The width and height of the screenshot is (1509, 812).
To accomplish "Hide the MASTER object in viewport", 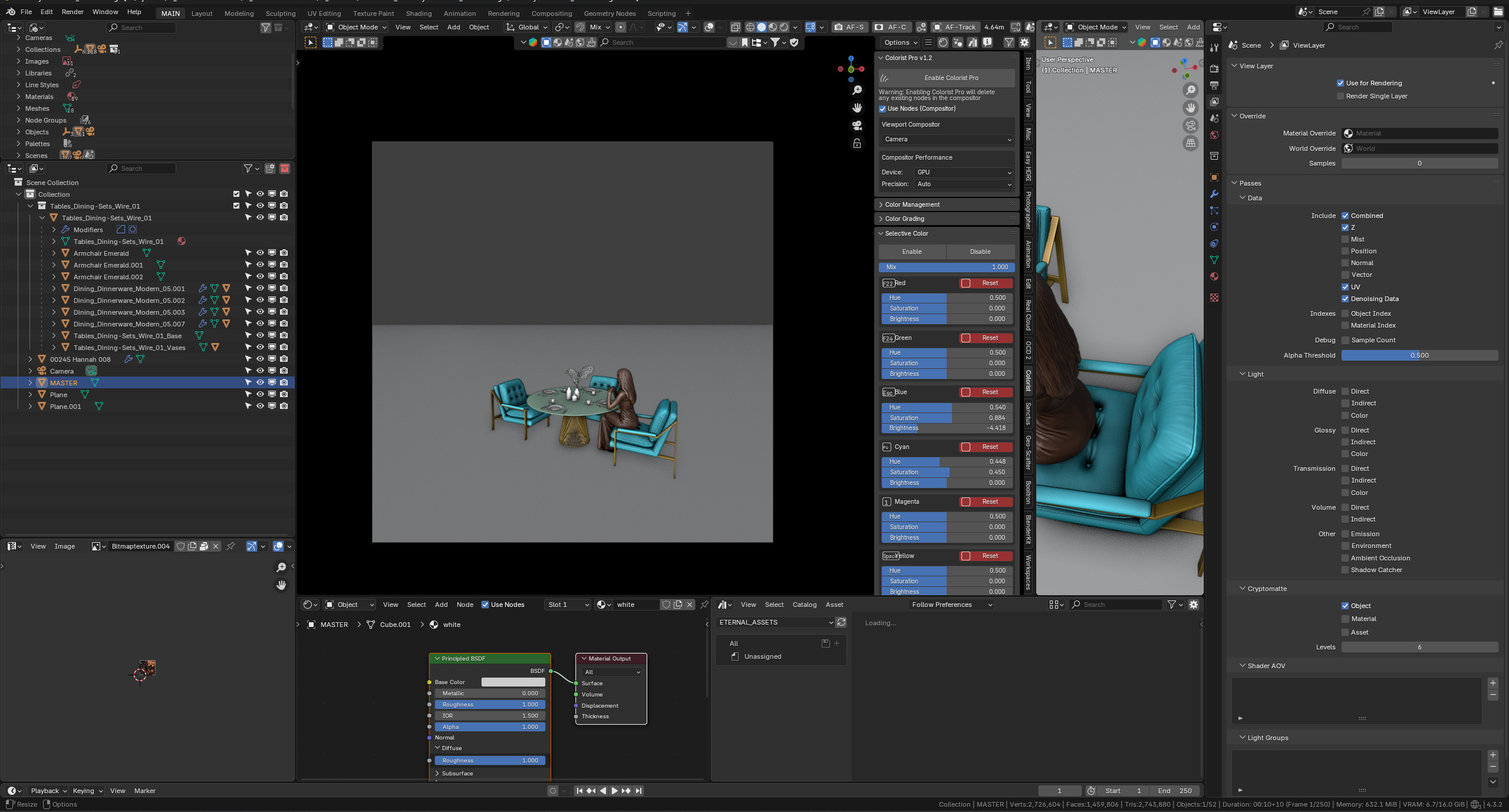I will [260, 382].
